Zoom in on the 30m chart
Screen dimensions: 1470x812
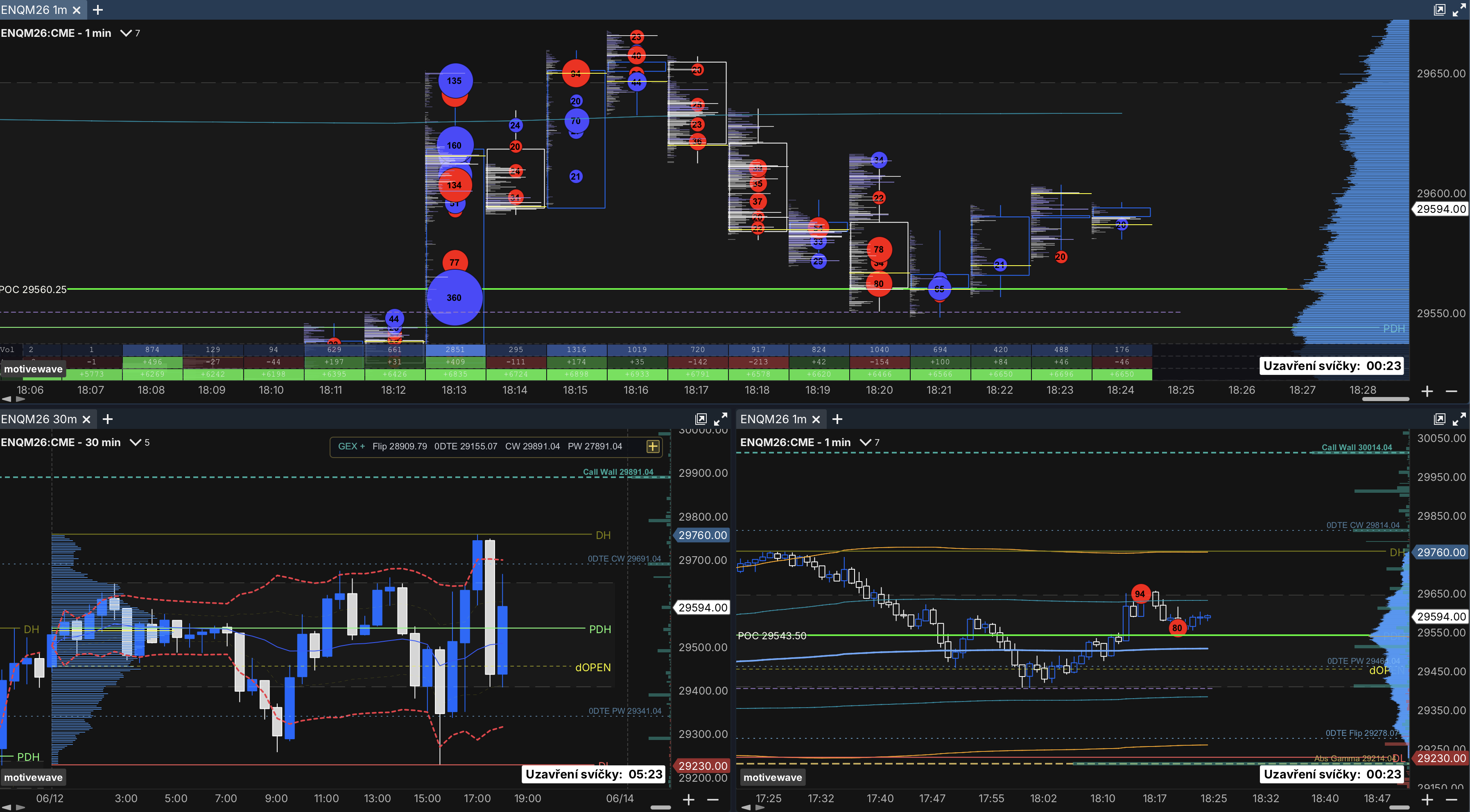point(689,800)
